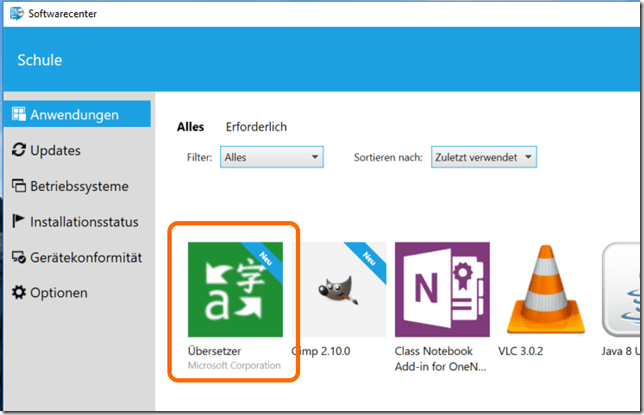This screenshot has height=415, width=644.
Task: Select the Gimp 2.10.0 mascot icon
Action: 338,289
